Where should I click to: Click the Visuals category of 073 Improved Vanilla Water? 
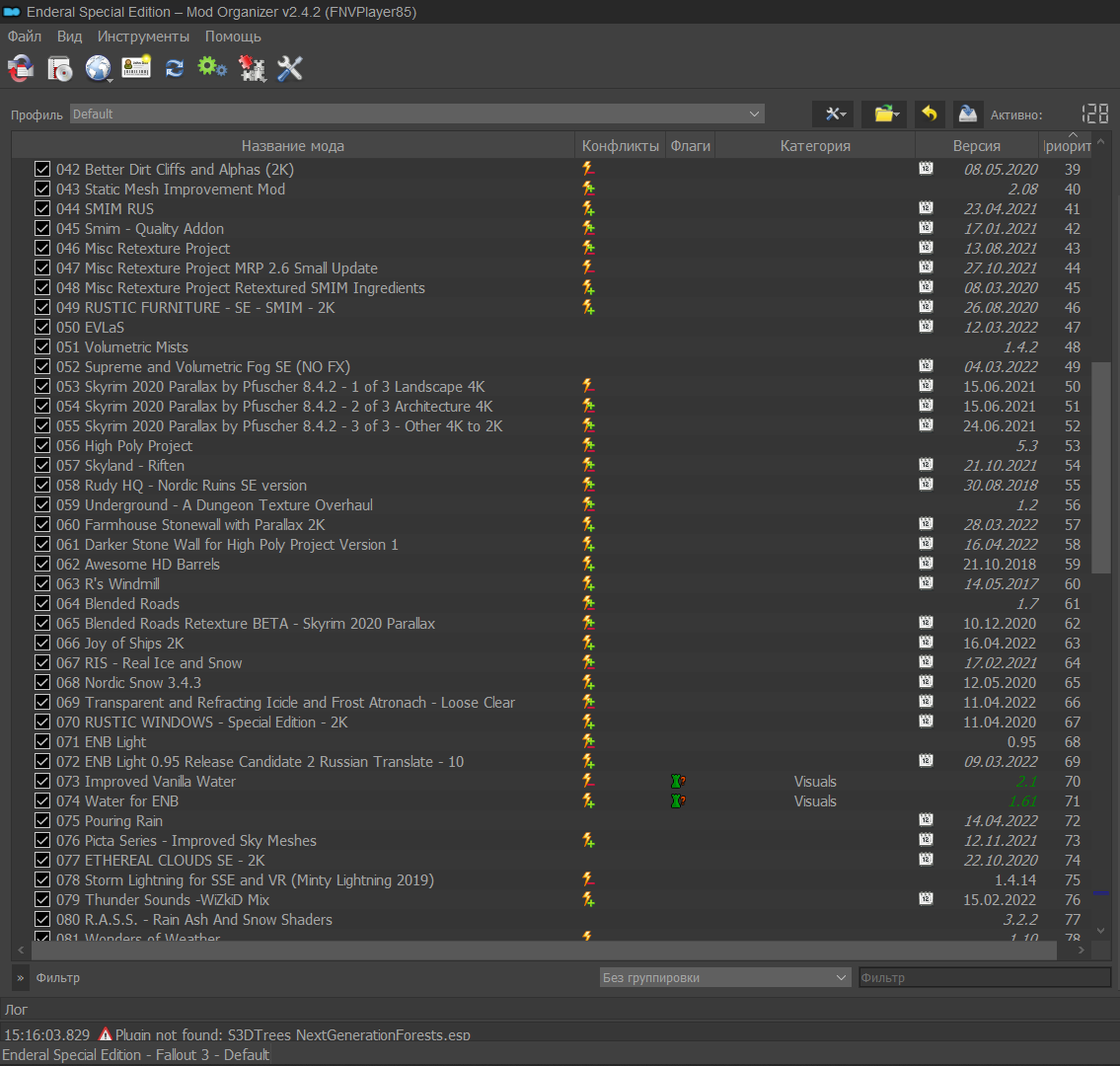pyautogui.click(x=815, y=782)
